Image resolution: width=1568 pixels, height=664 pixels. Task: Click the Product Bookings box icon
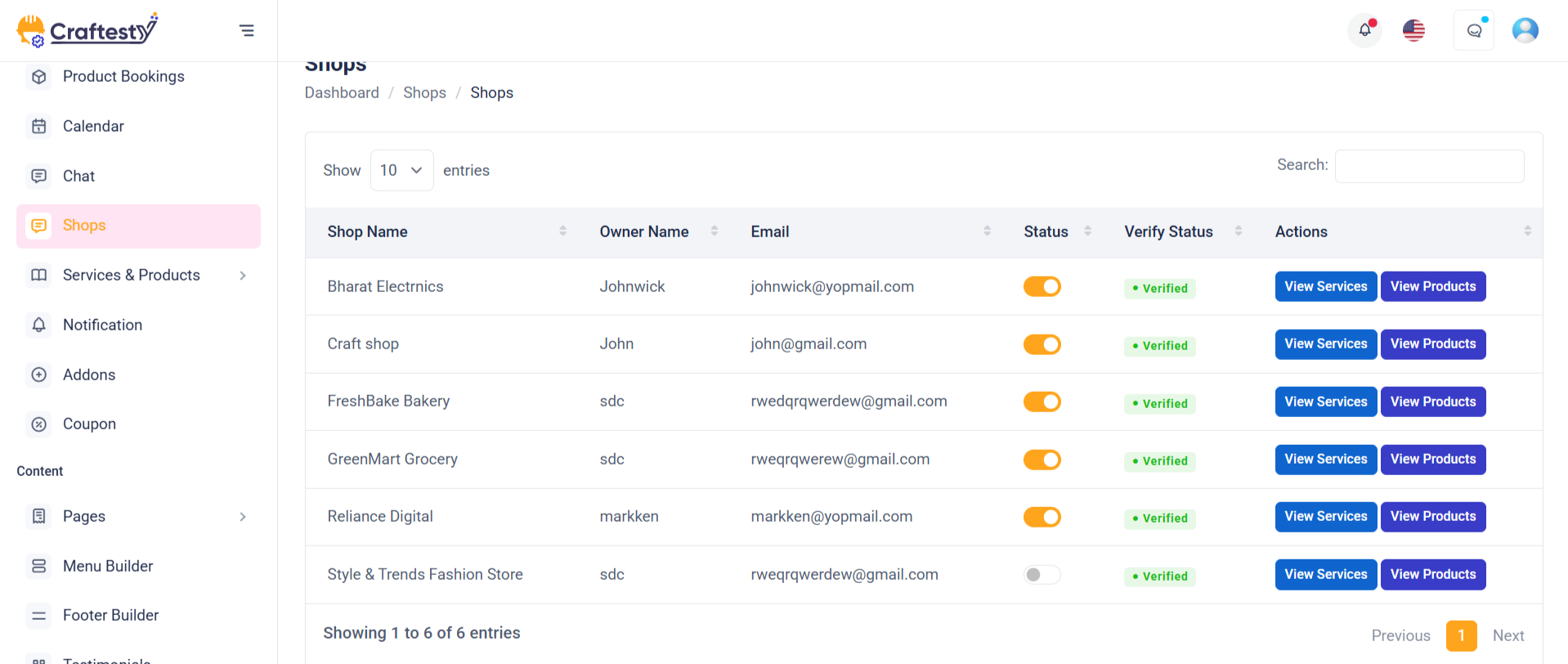tap(38, 77)
